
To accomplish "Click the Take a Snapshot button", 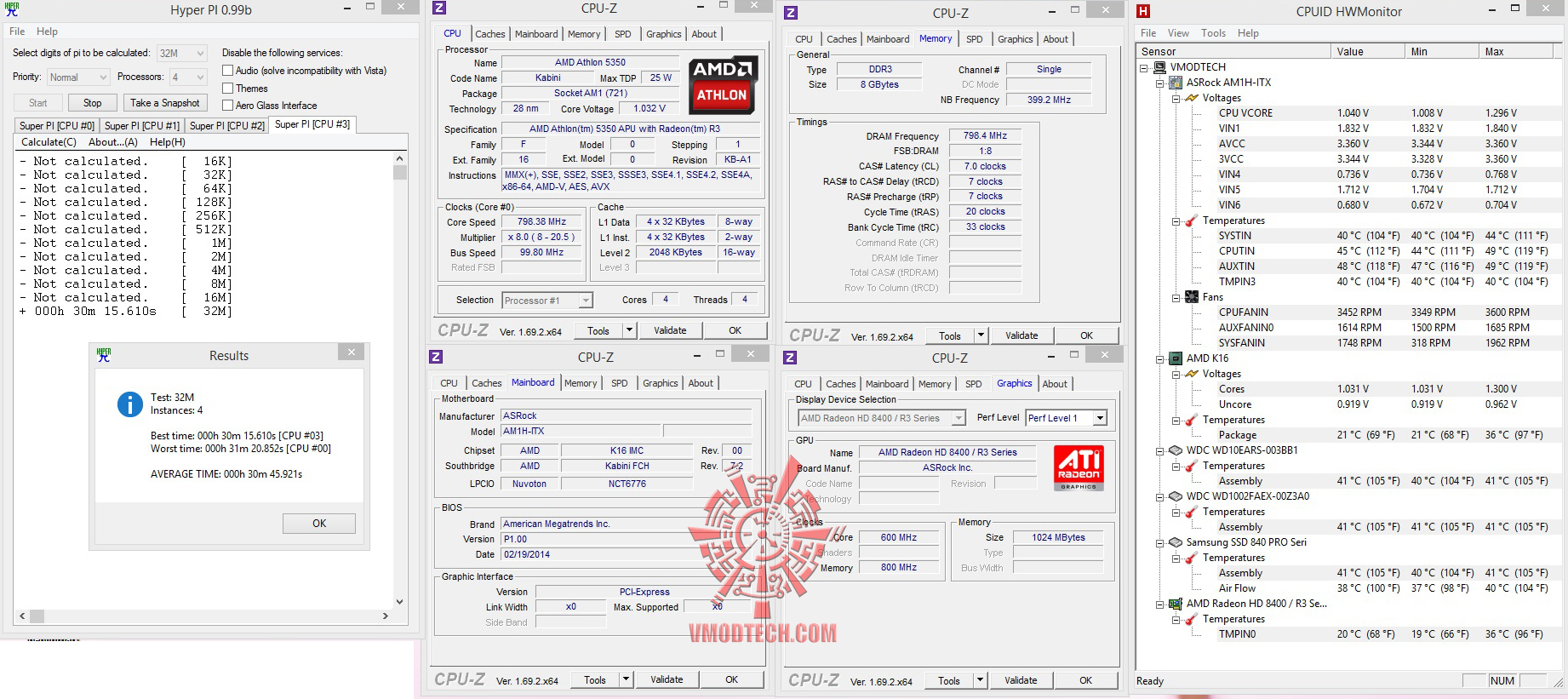I will click(x=165, y=103).
